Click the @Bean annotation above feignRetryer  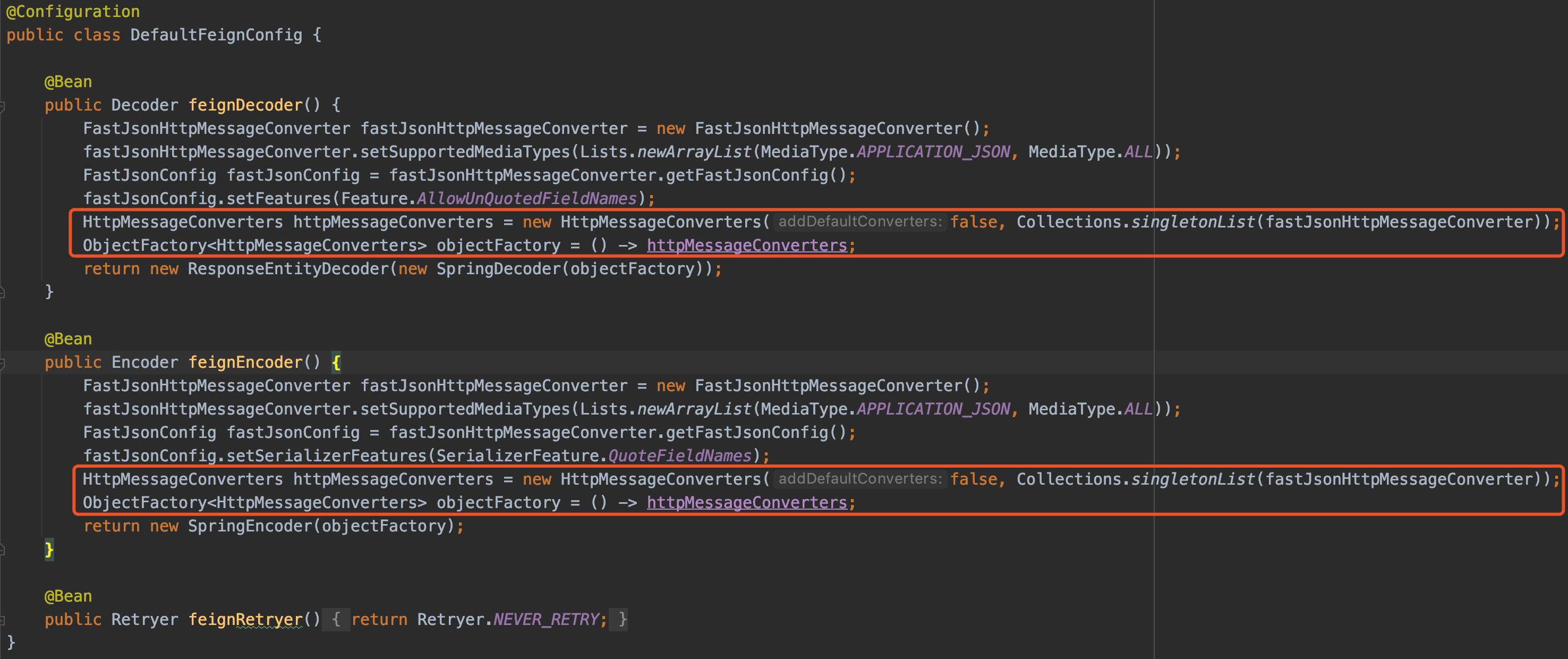tap(68, 596)
